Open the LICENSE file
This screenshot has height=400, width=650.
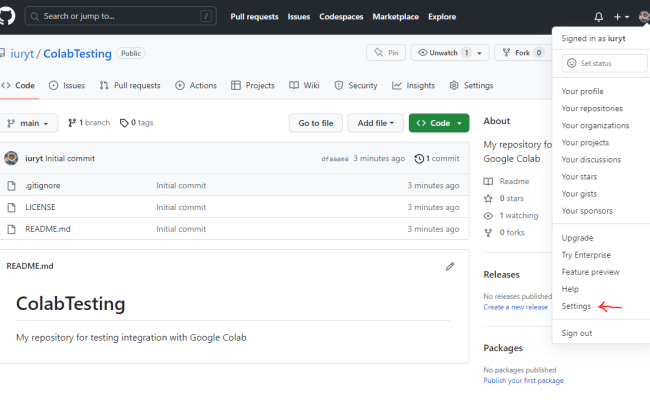40,207
